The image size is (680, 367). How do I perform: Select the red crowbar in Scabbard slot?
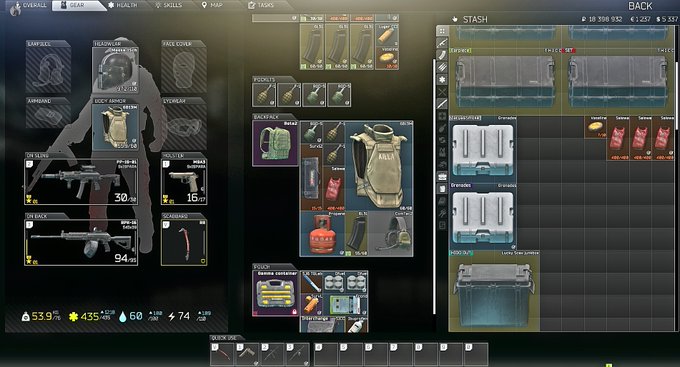(184, 242)
